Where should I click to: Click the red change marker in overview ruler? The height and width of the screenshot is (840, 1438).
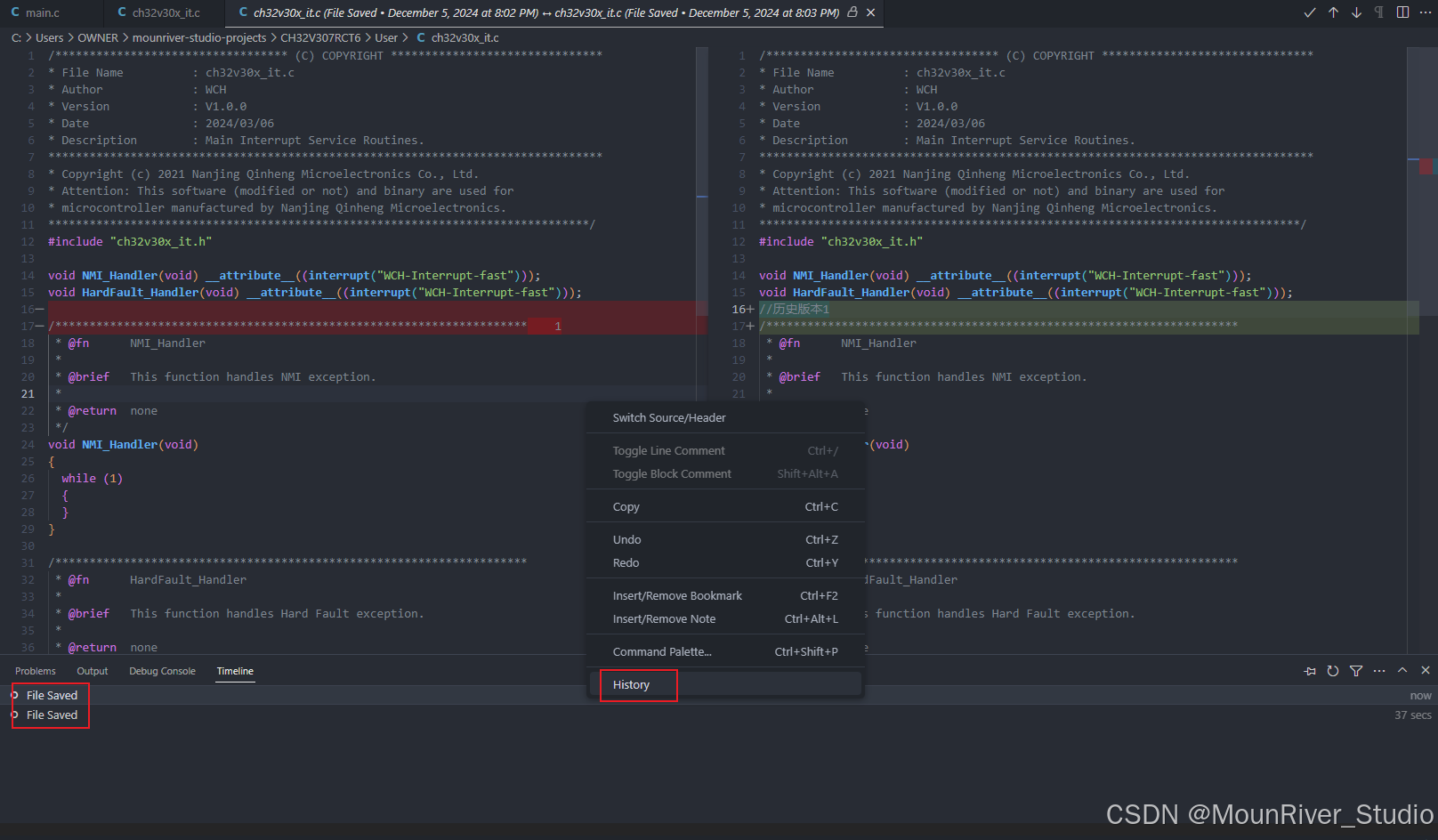[1426, 166]
